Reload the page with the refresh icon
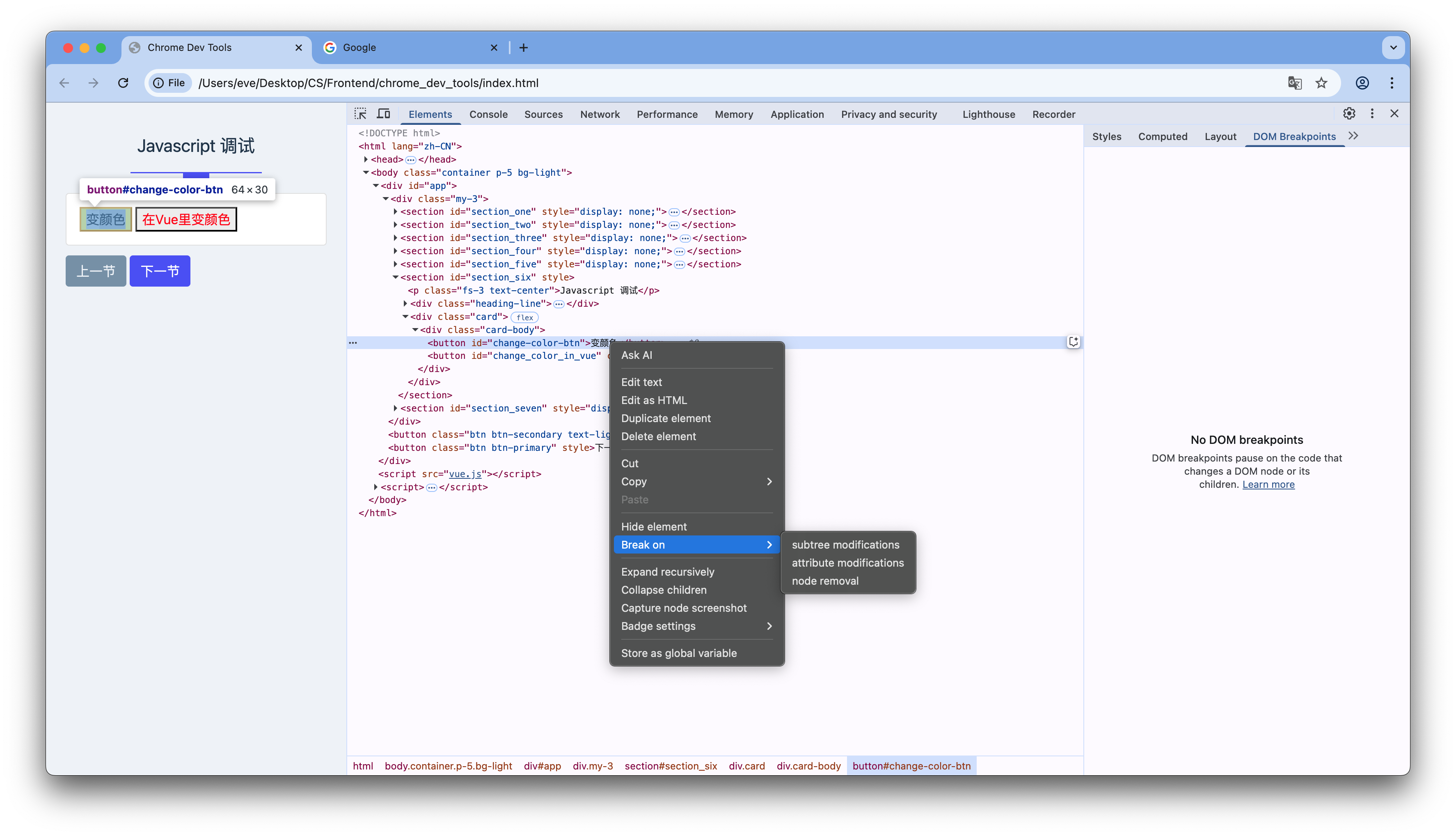1456x836 pixels. [123, 83]
